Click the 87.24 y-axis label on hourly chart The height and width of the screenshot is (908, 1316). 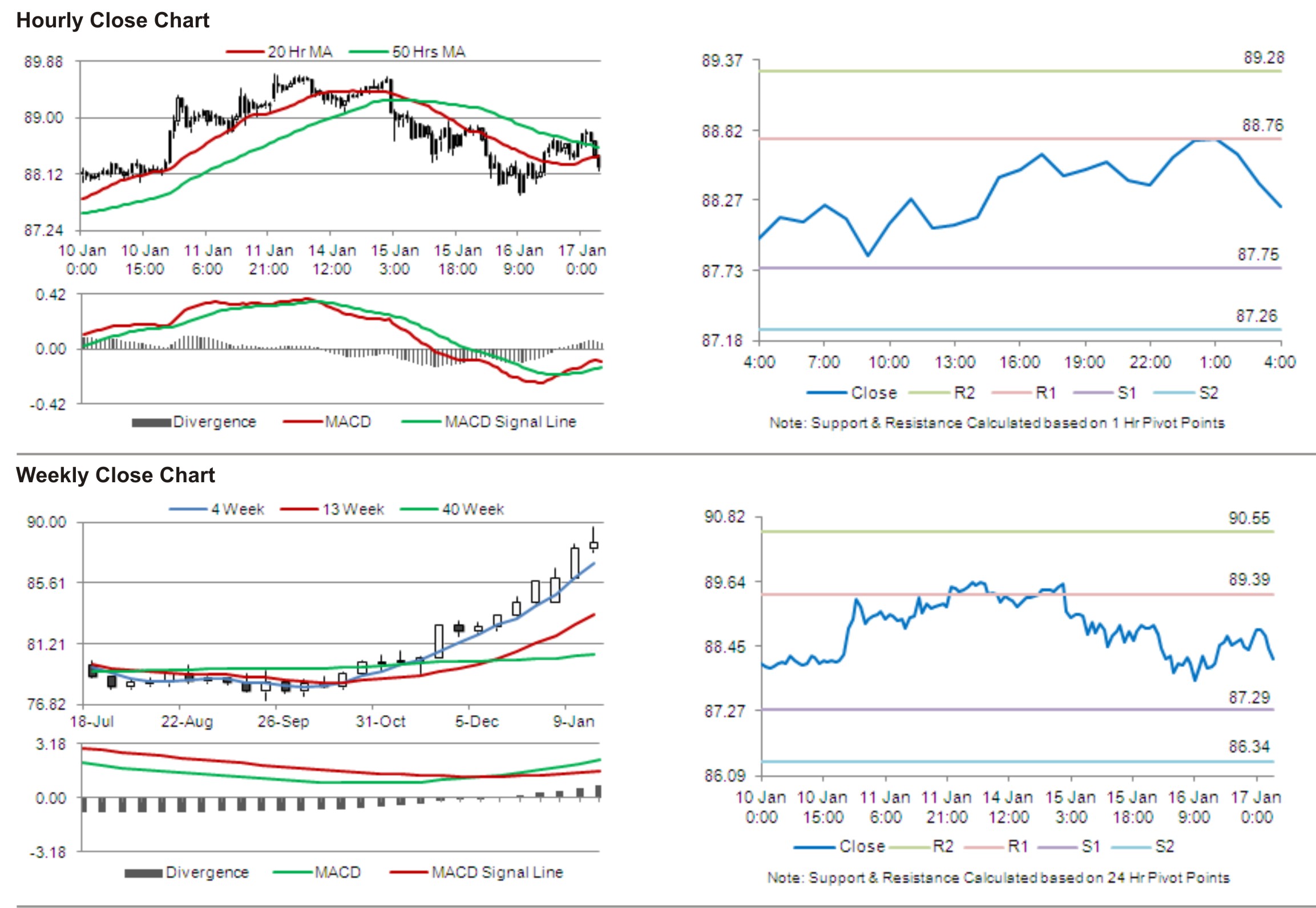pyautogui.click(x=43, y=231)
